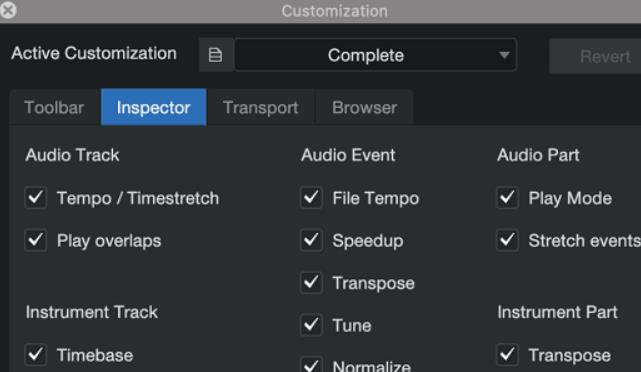Open the Transport tab
Screen dimensions: 641x372
click(x=261, y=108)
